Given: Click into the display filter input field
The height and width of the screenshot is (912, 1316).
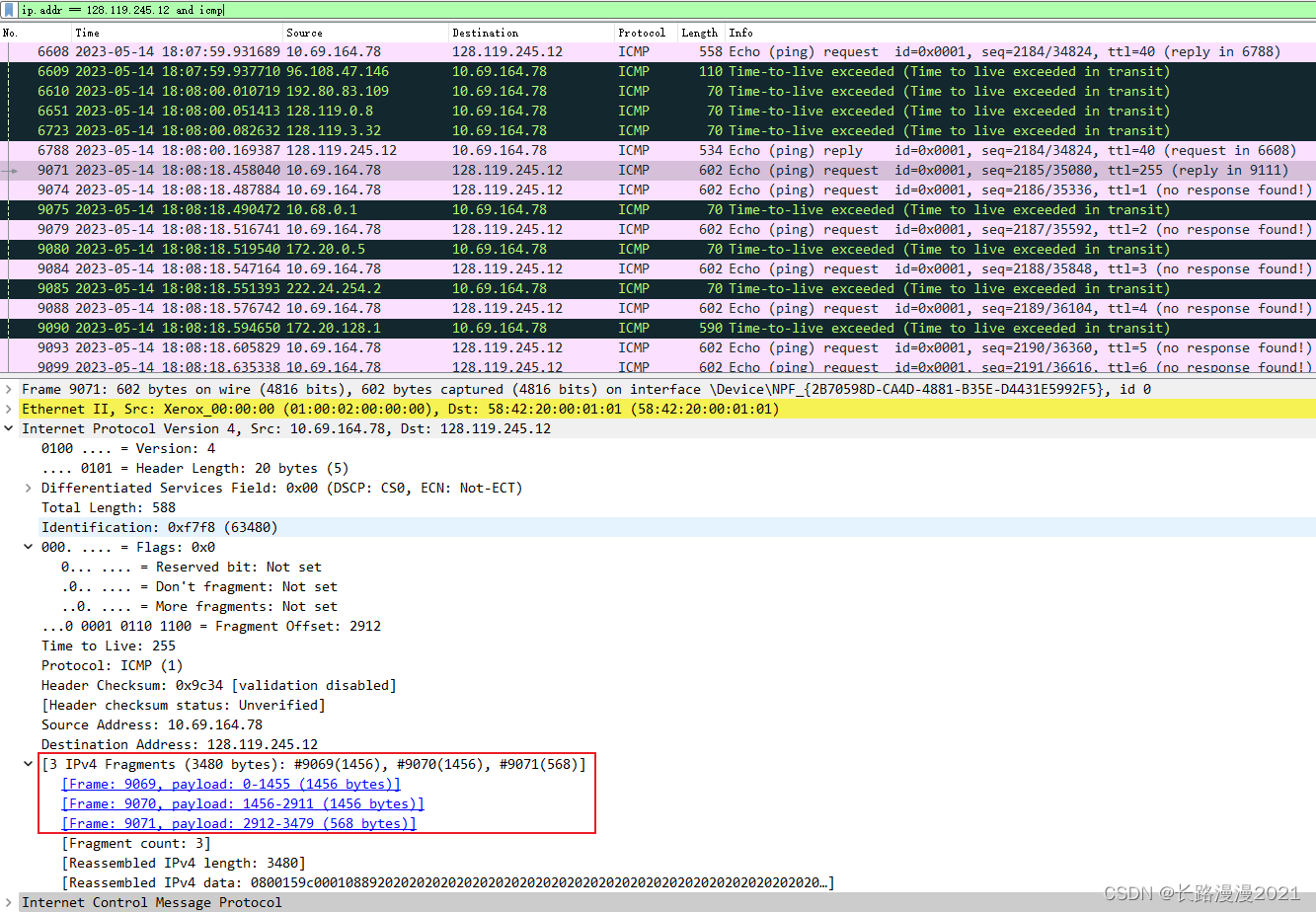Looking at the screenshot, I should point(666,10).
